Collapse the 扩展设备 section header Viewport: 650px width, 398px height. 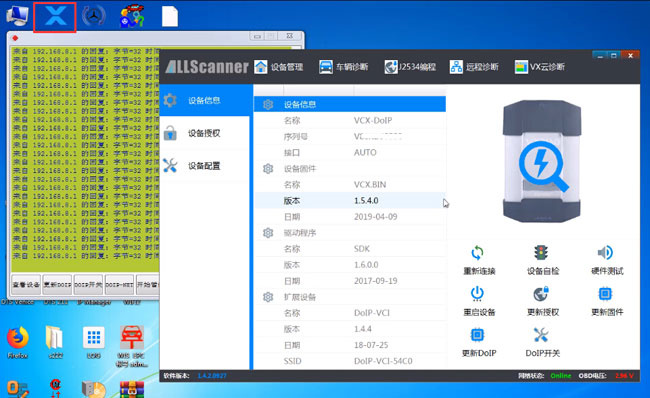coord(349,297)
